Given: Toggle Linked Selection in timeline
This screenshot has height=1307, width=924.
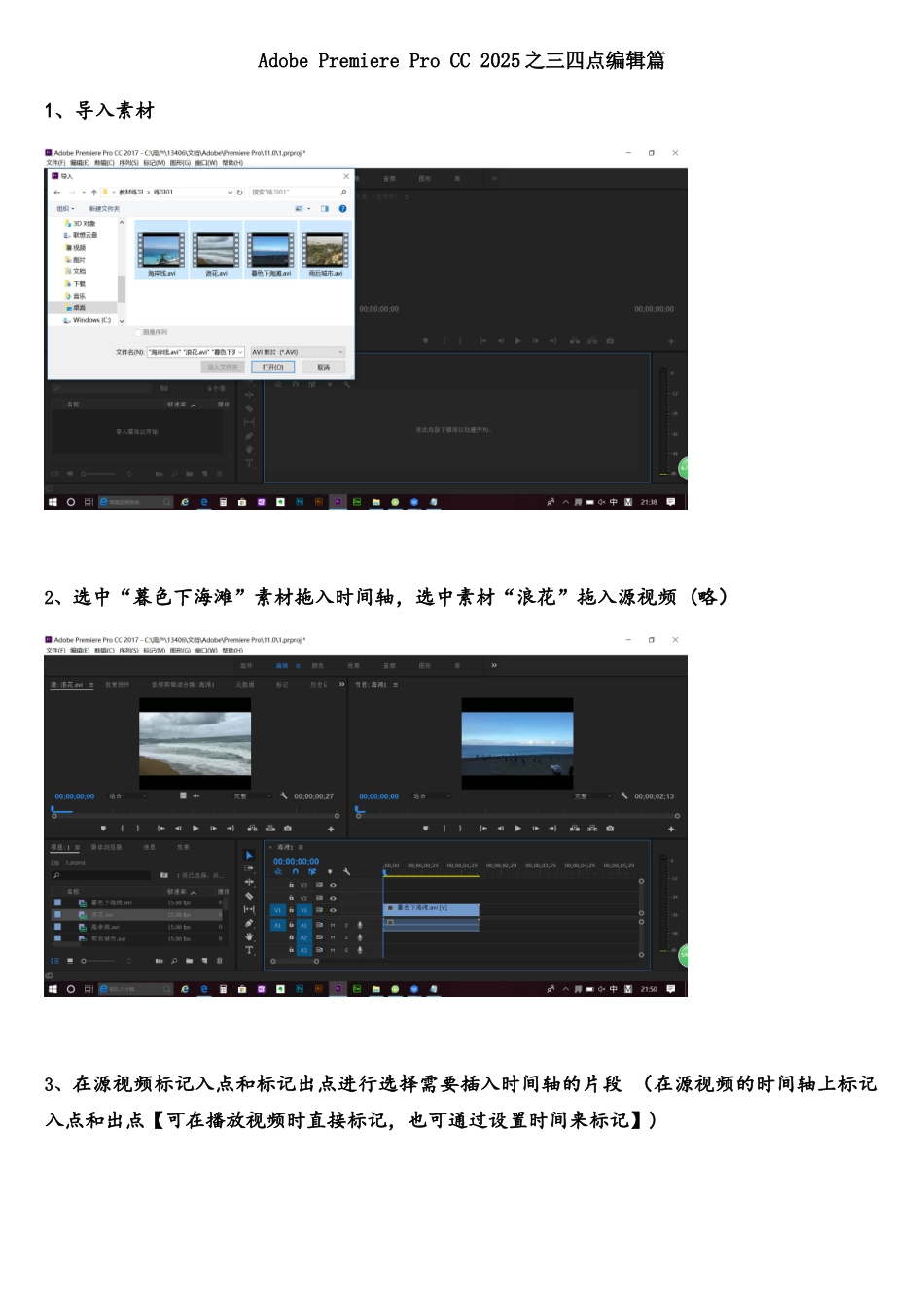Looking at the screenshot, I should tap(312, 872).
